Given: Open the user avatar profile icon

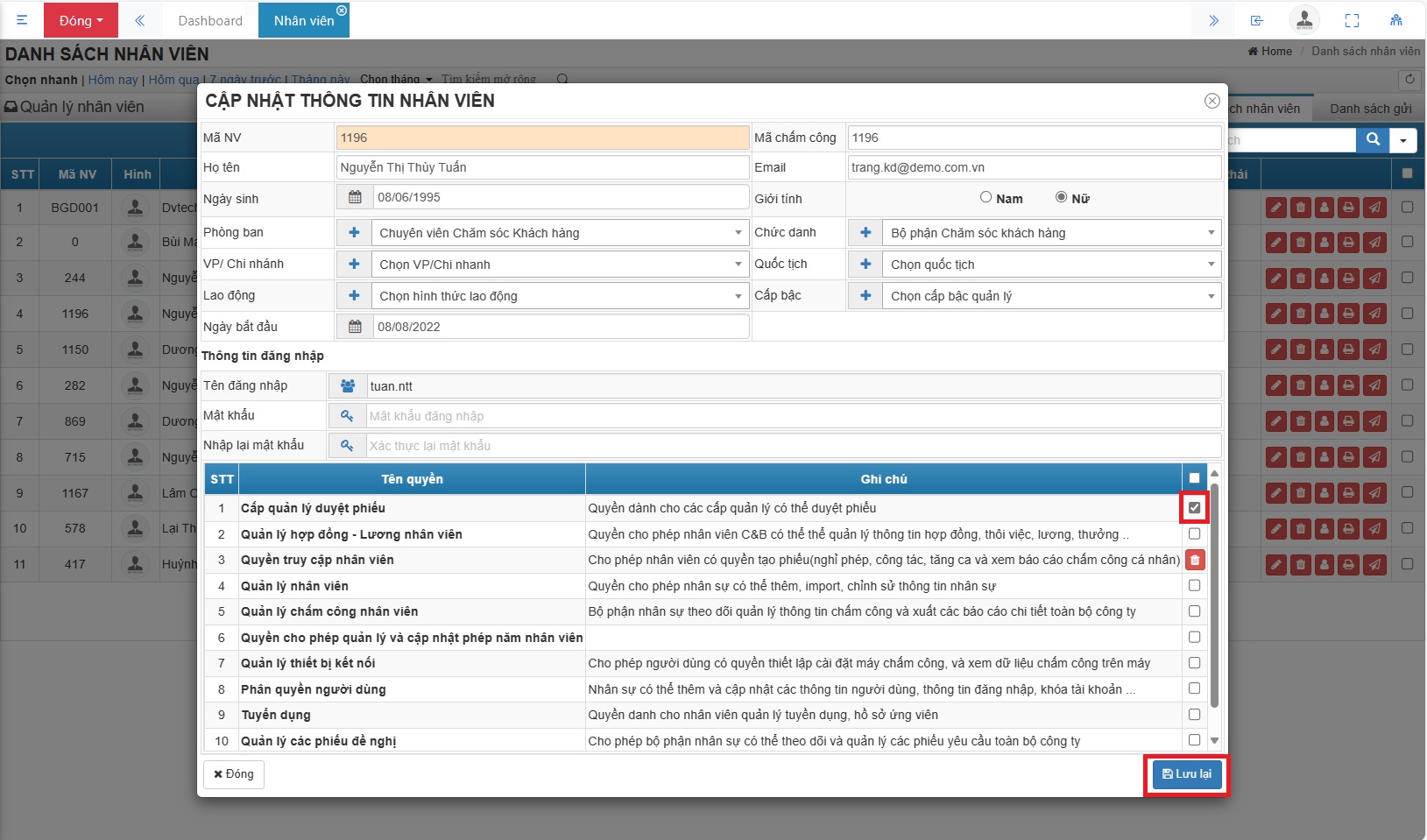Looking at the screenshot, I should point(1304,20).
